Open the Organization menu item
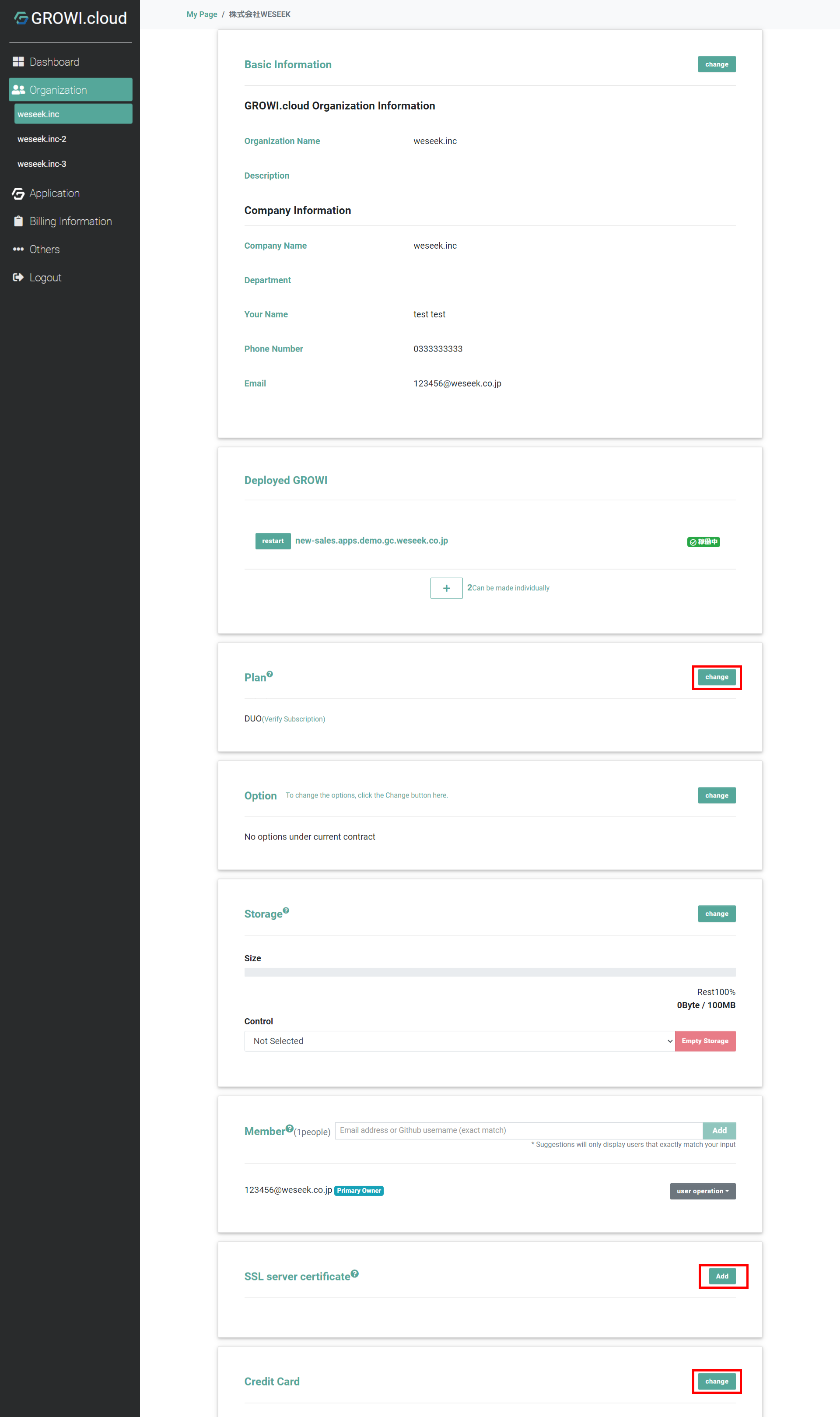Screen dimensions: 840x1417 tap(70, 89)
